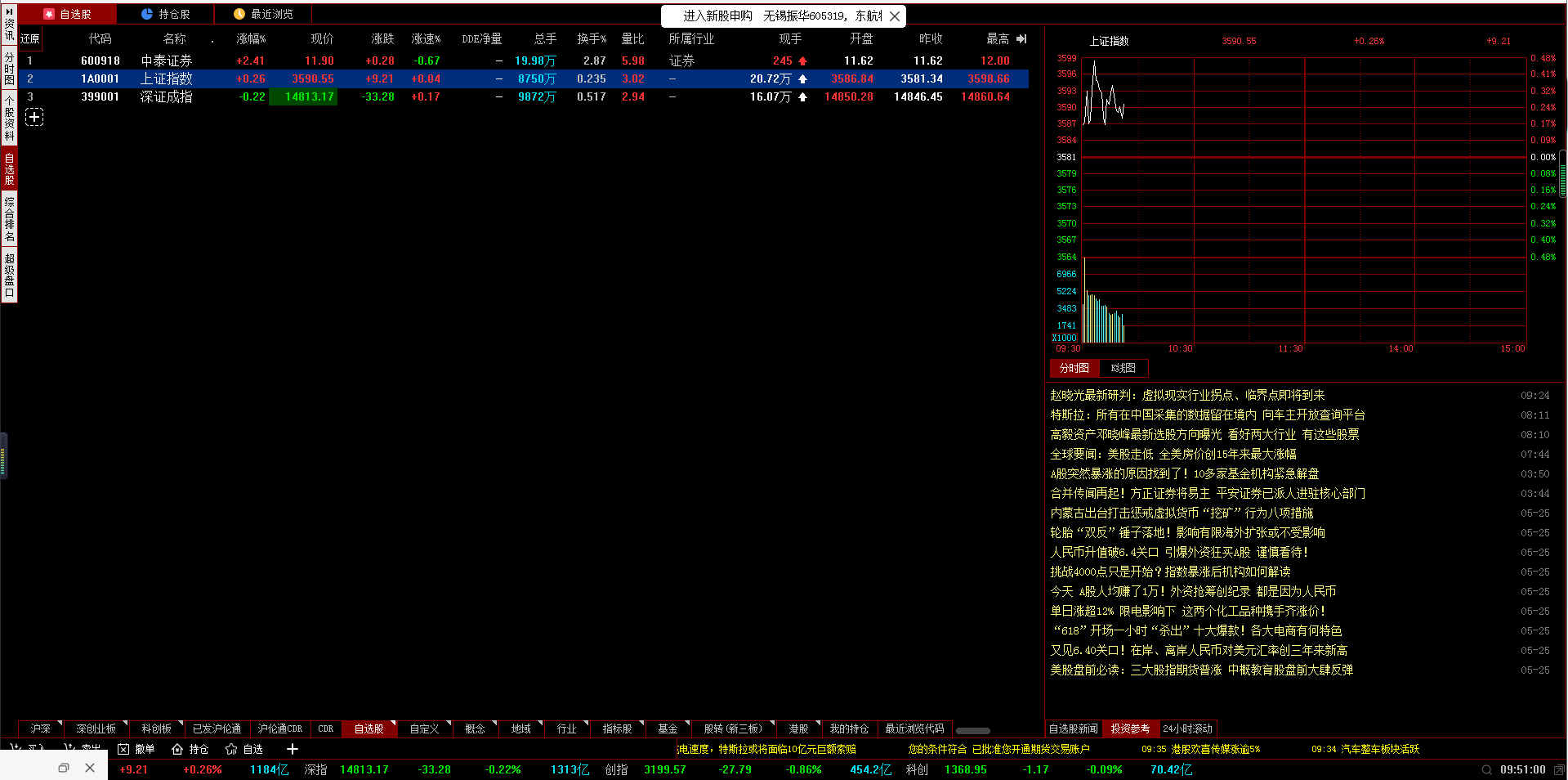Image resolution: width=1568 pixels, height=780 pixels.
Task: Toggle chart to K线图 view
Action: [x=1123, y=368]
